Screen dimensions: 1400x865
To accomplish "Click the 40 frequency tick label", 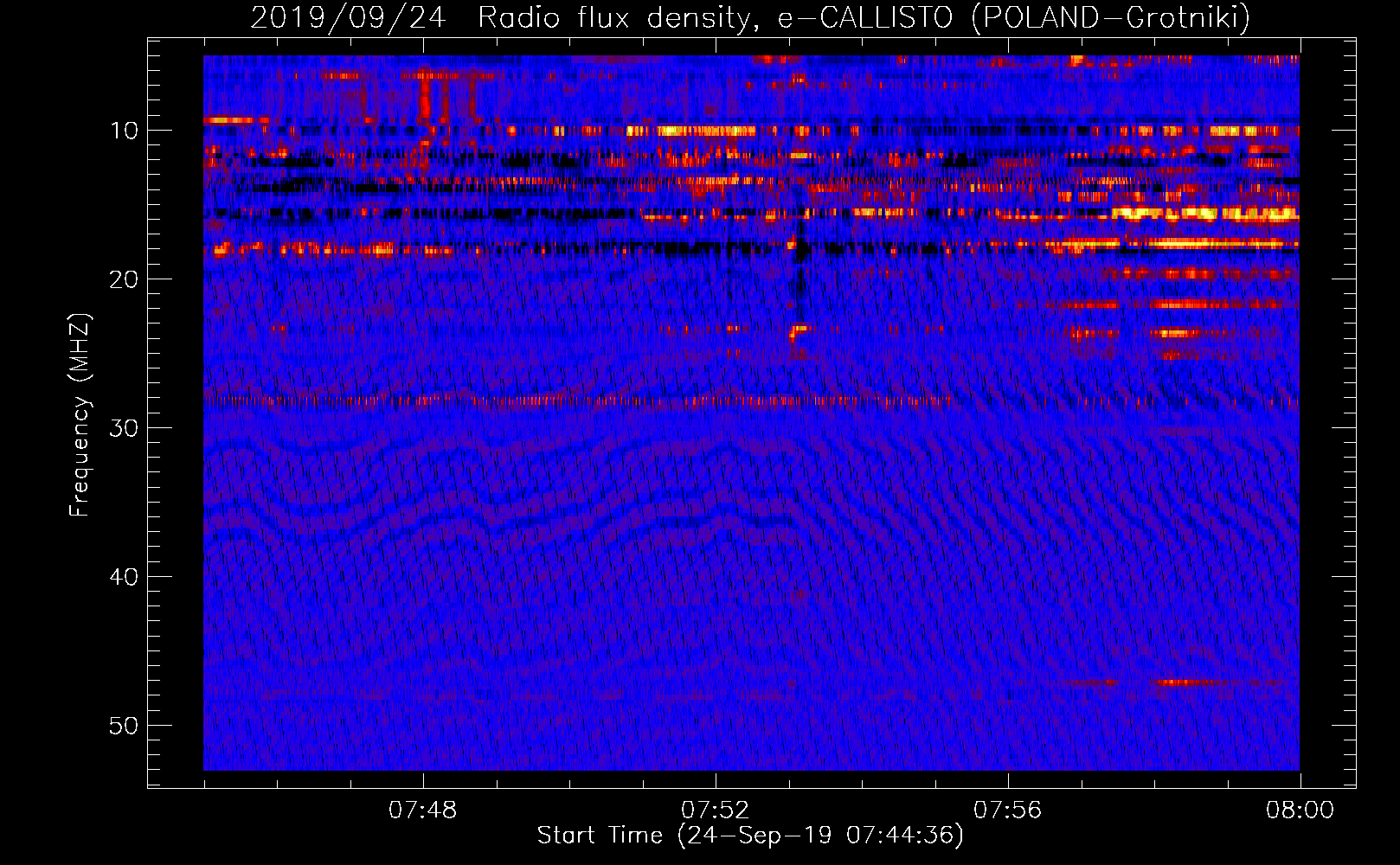I will (125, 577).
